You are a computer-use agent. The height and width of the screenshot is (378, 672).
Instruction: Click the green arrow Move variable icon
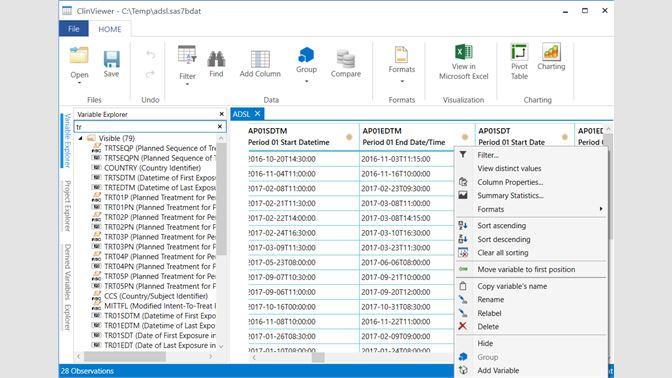tap(463, 269)
